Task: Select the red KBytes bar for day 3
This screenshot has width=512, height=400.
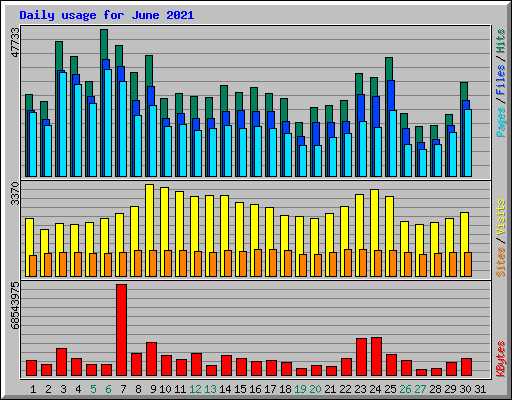Action: tap(61, 362)
